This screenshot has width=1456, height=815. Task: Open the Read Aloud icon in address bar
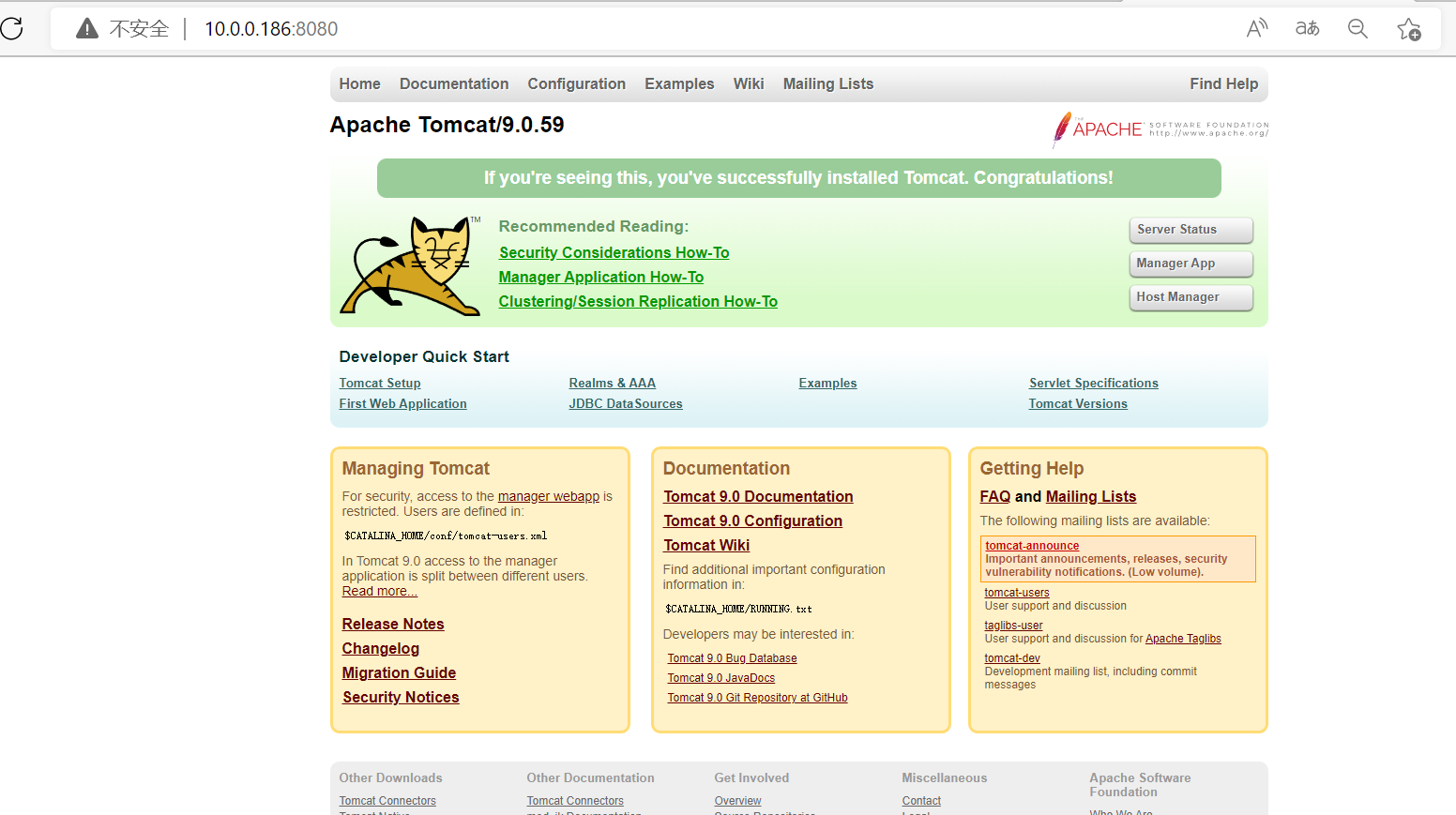[x=1257, y=28]
